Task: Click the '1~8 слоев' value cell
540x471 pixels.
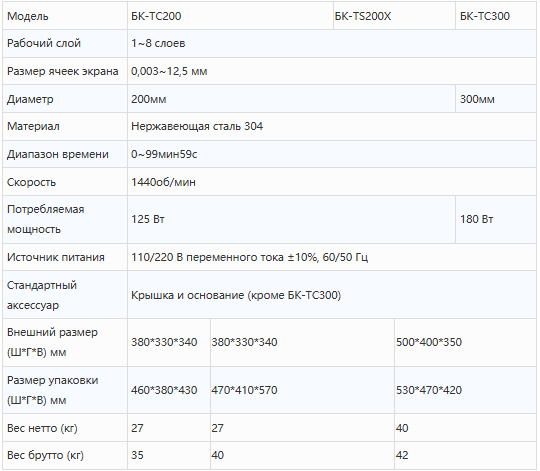Action: pos(332,43)
